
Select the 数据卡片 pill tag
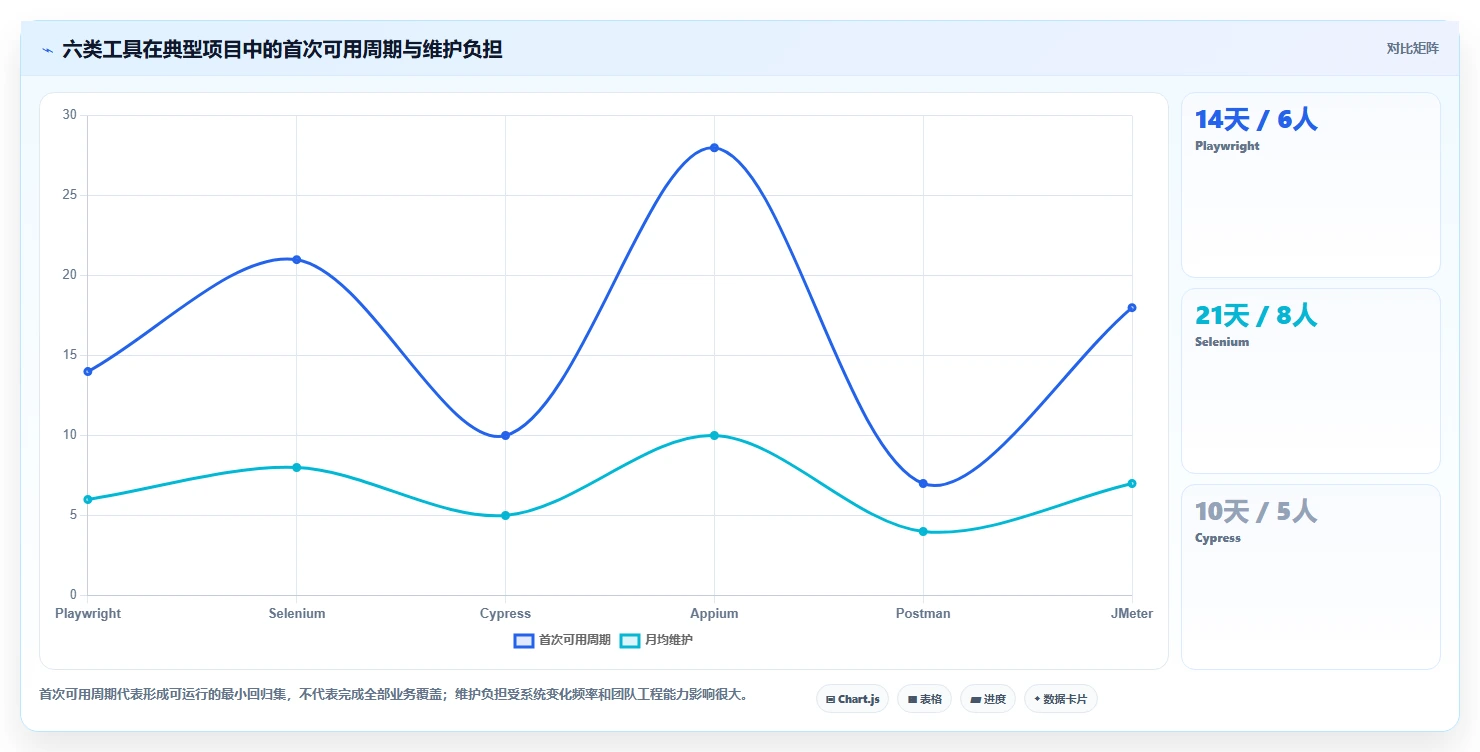1060,699
